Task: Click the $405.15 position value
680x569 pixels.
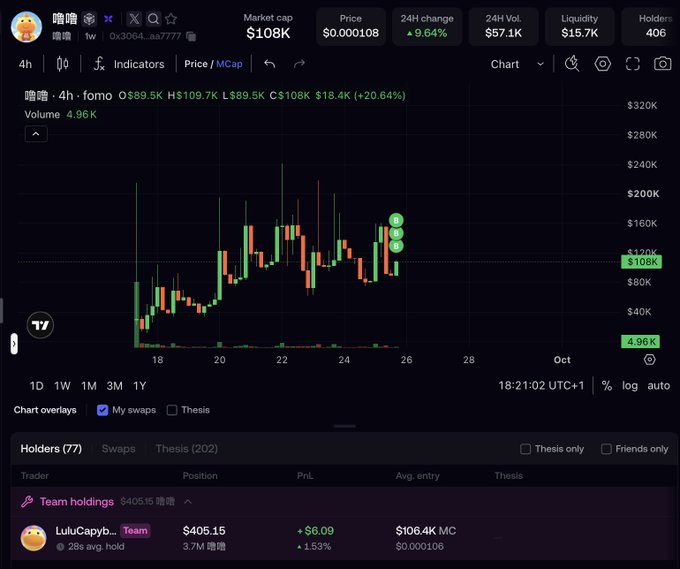Action: 204,530
